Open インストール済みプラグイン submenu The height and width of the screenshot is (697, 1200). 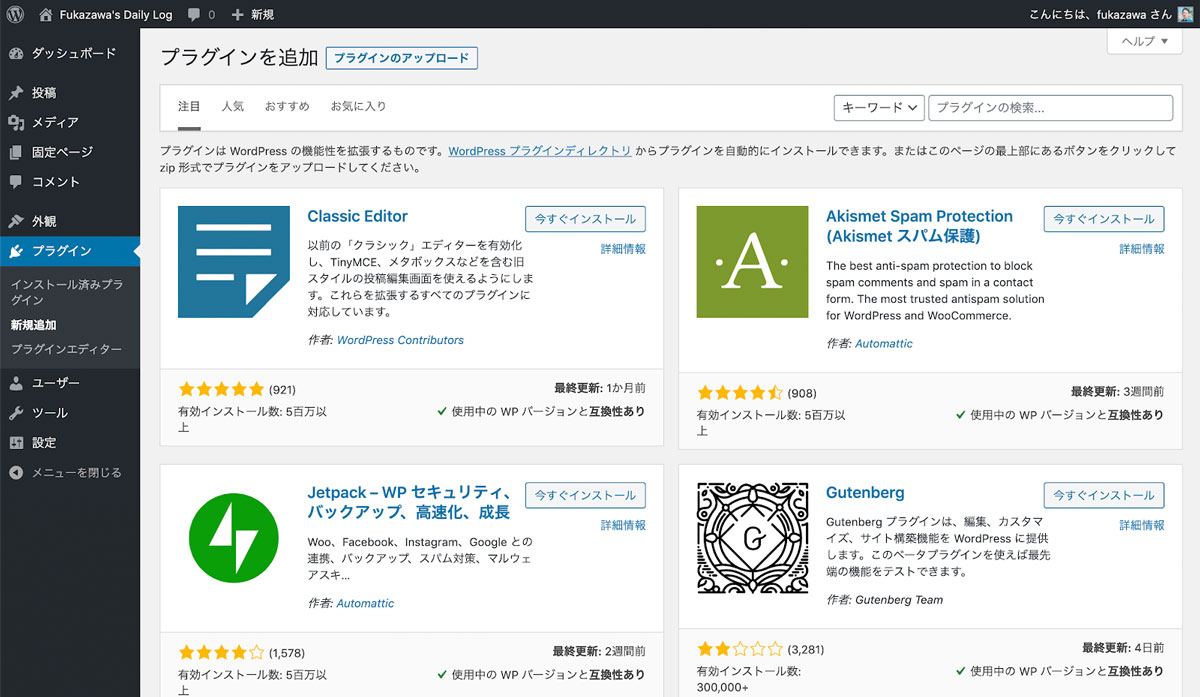pos(67,293)
